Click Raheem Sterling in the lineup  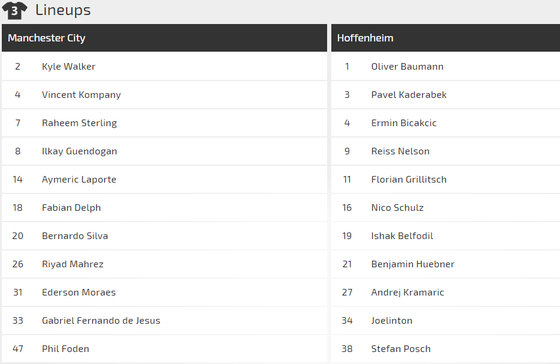coord(79,123)
